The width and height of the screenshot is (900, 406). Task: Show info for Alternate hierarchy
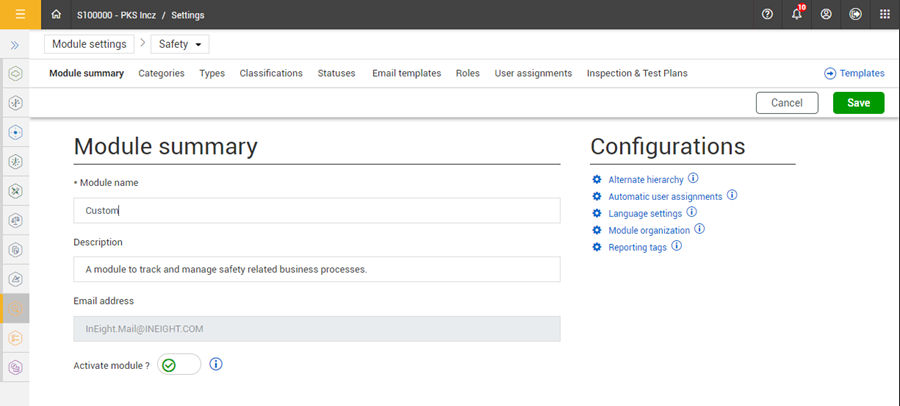692,179
